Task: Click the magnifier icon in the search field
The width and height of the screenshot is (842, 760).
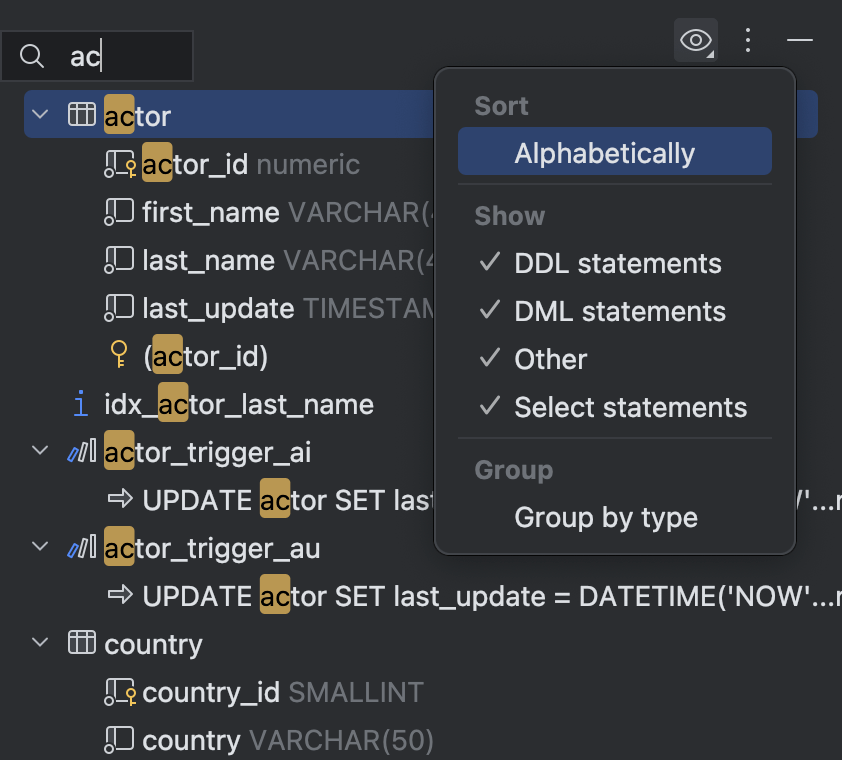Action: pyautogui.click(x=32, y=56)
